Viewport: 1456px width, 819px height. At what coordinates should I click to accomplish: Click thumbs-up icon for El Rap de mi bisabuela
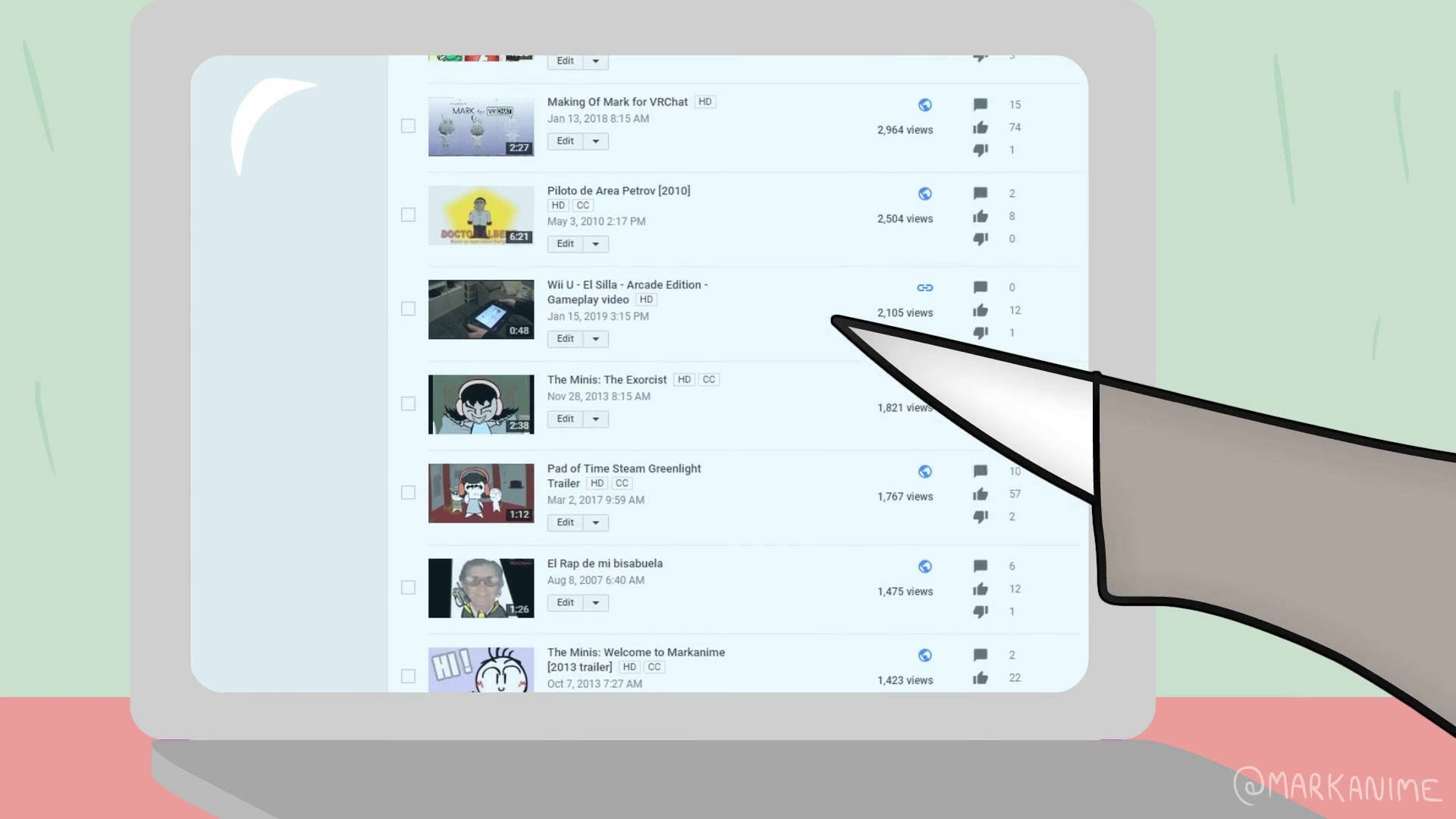point(980,589)
